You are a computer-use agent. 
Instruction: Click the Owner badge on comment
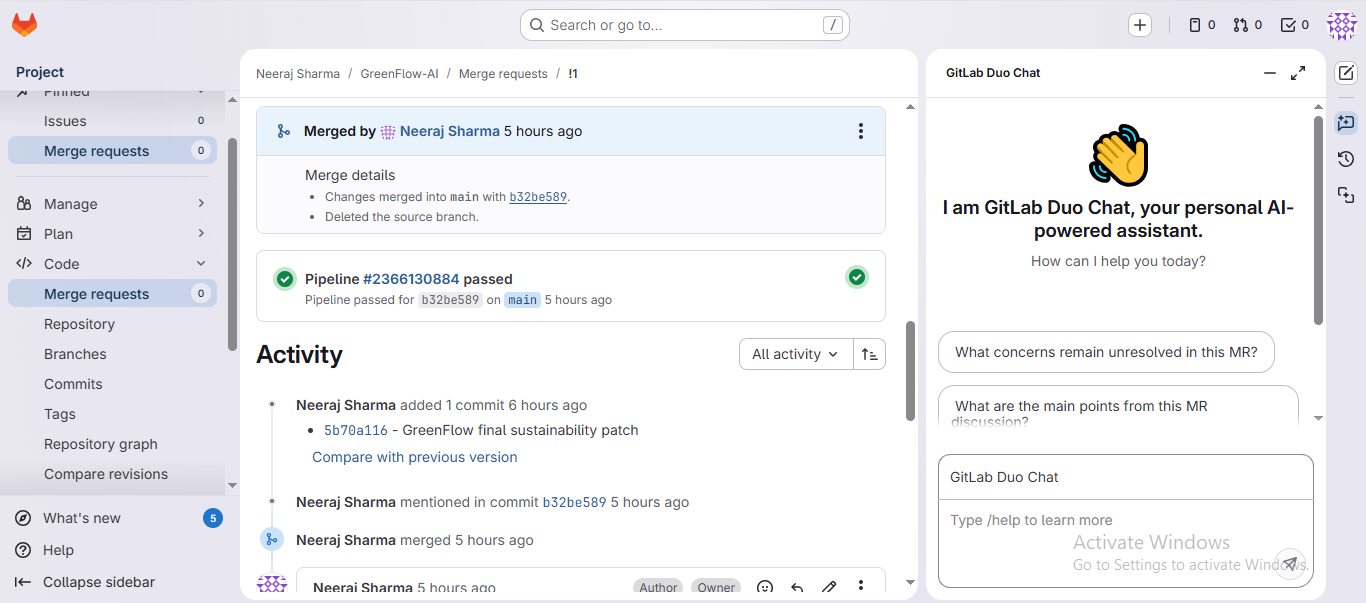716,588
